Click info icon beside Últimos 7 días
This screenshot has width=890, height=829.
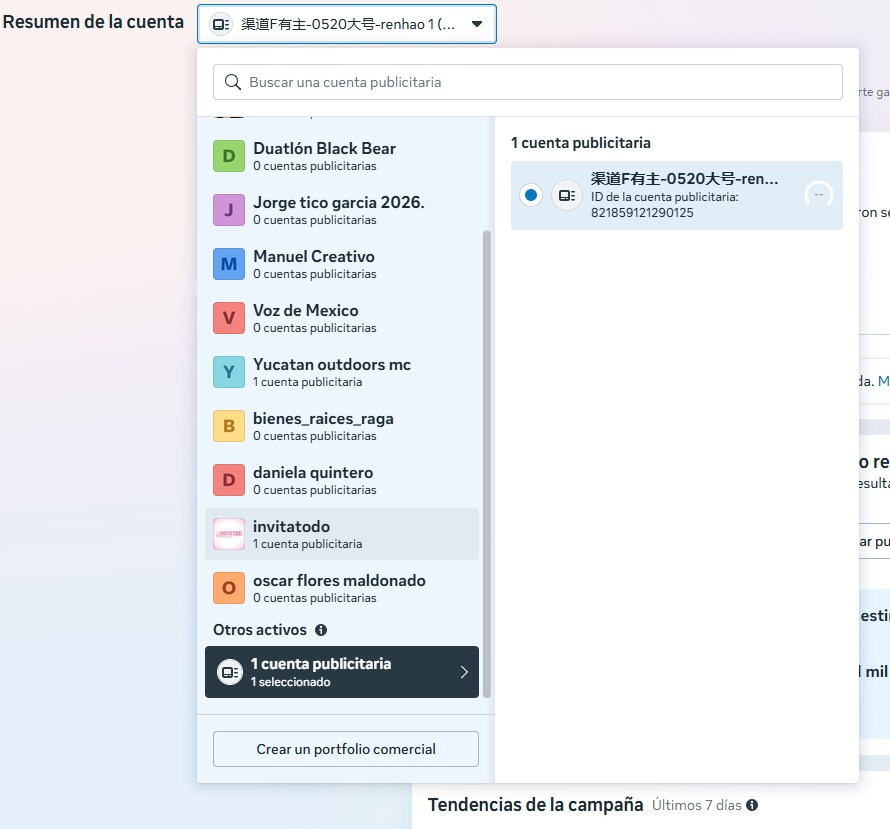click(752, 805)
